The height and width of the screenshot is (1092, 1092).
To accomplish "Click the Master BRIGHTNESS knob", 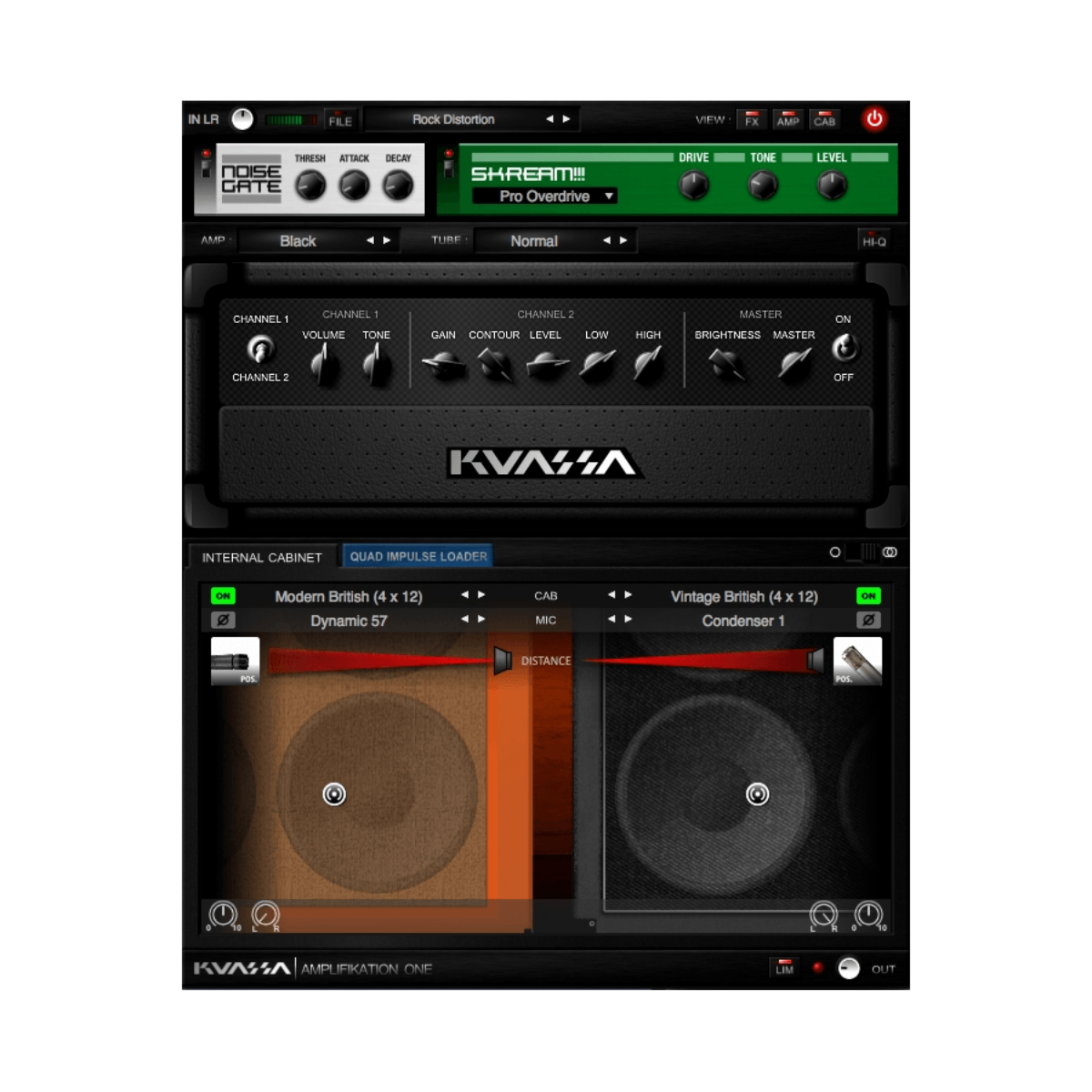I will tap(727, 365).
